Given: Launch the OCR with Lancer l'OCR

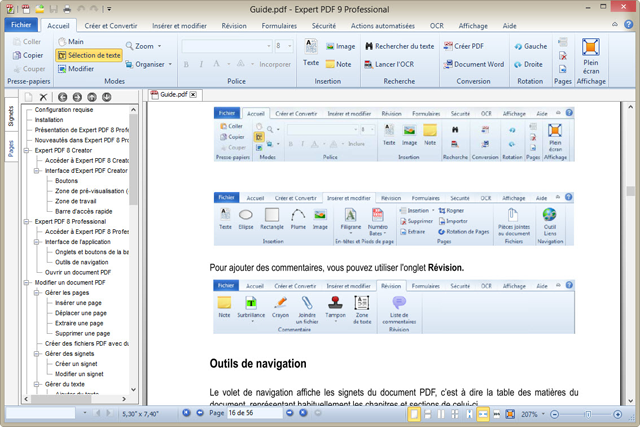Looking at the screenshot, I should (389, 64).
